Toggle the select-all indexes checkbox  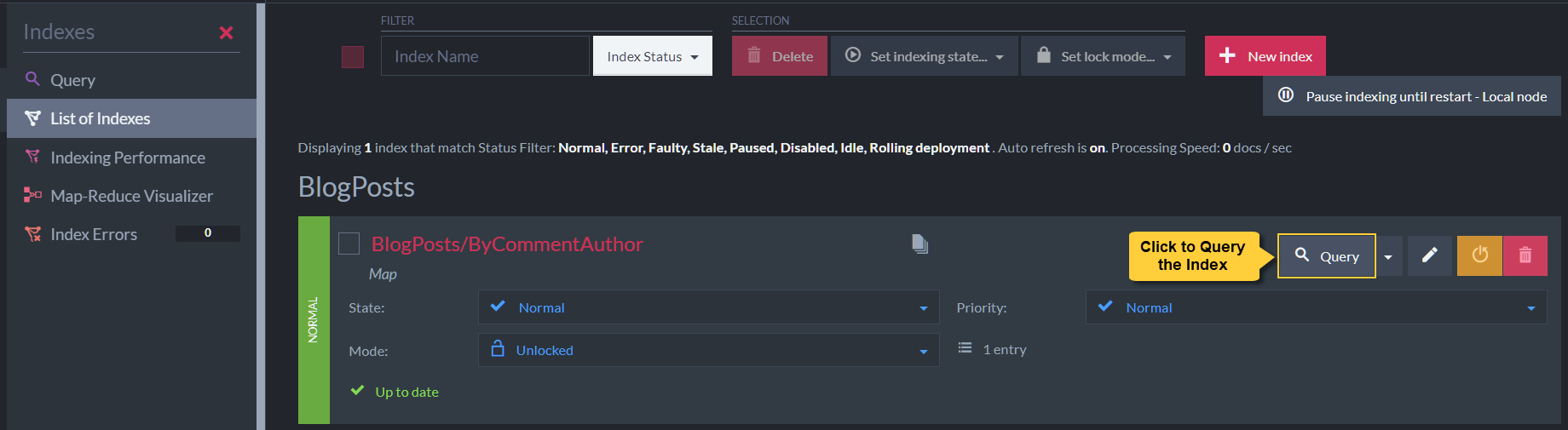[x=353, y=57]
